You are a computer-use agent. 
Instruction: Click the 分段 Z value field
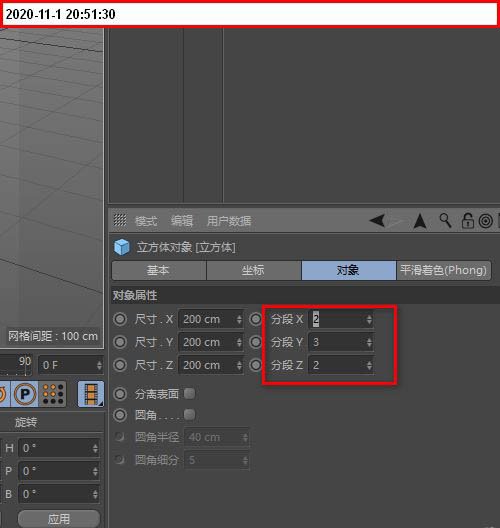(x=341, y=365)
